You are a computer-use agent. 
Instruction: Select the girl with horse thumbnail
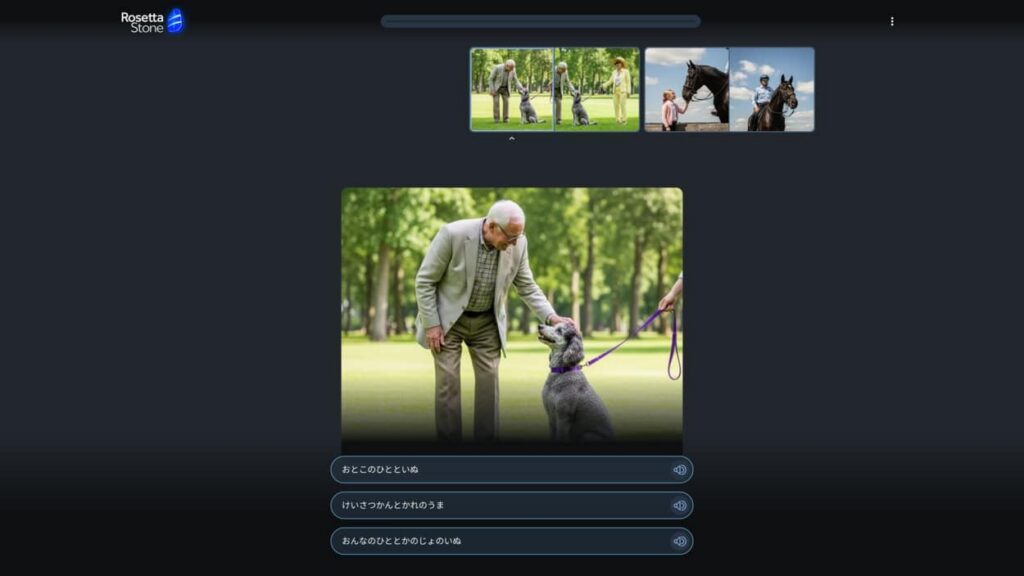click(686, 89)
